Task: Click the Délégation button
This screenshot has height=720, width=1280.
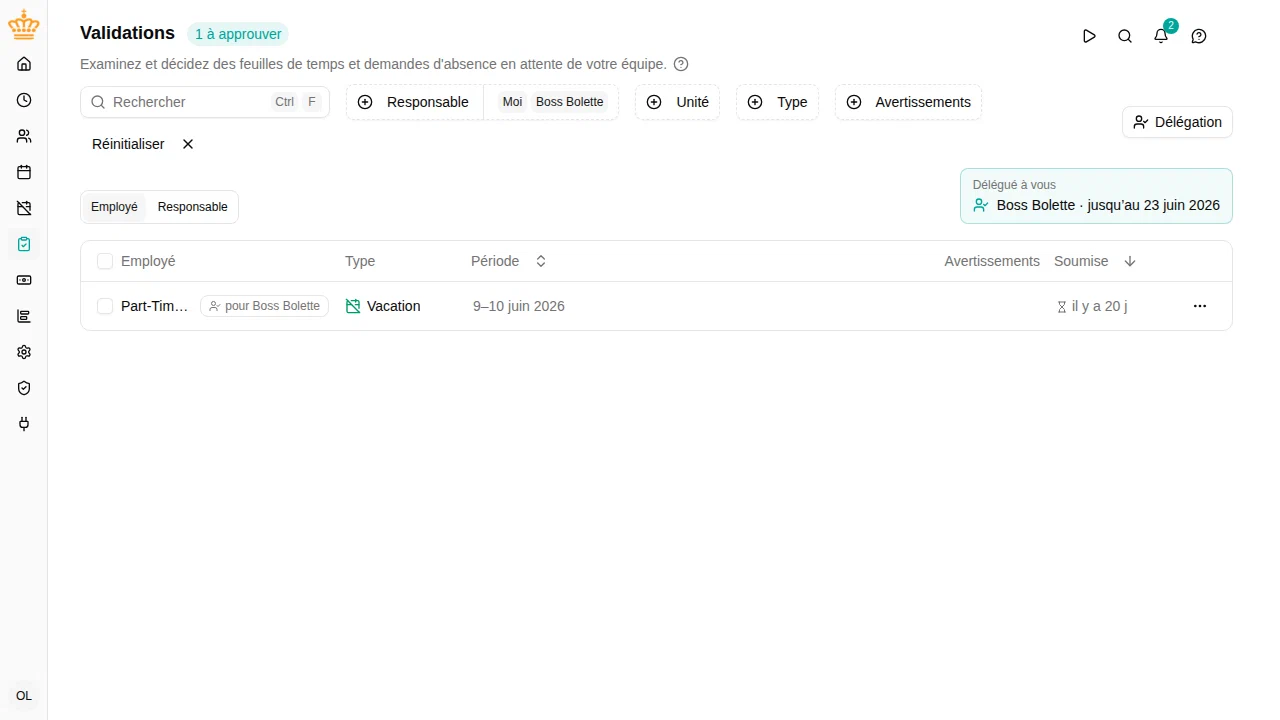Action: click(1177, 122)
